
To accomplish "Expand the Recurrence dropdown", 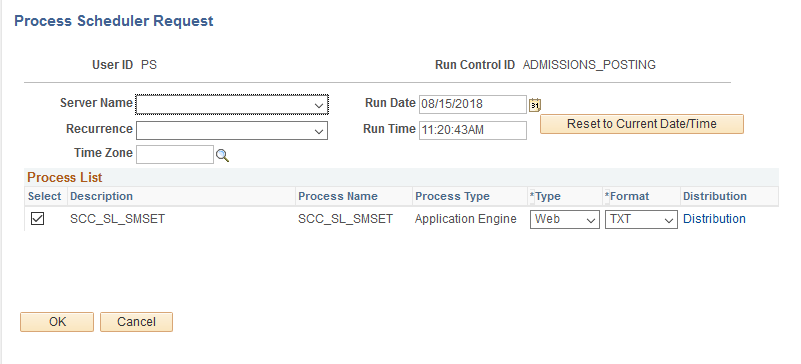I will 232,131.
